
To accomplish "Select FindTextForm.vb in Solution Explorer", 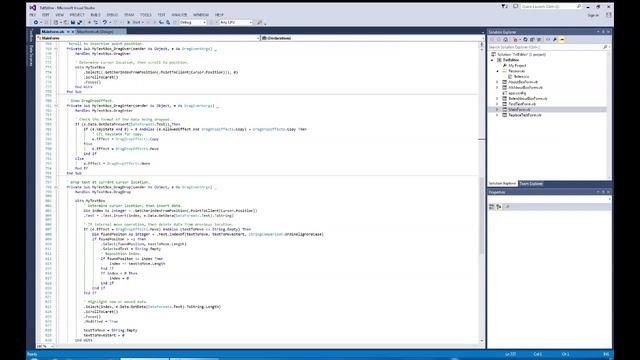I will pos(522,104).
